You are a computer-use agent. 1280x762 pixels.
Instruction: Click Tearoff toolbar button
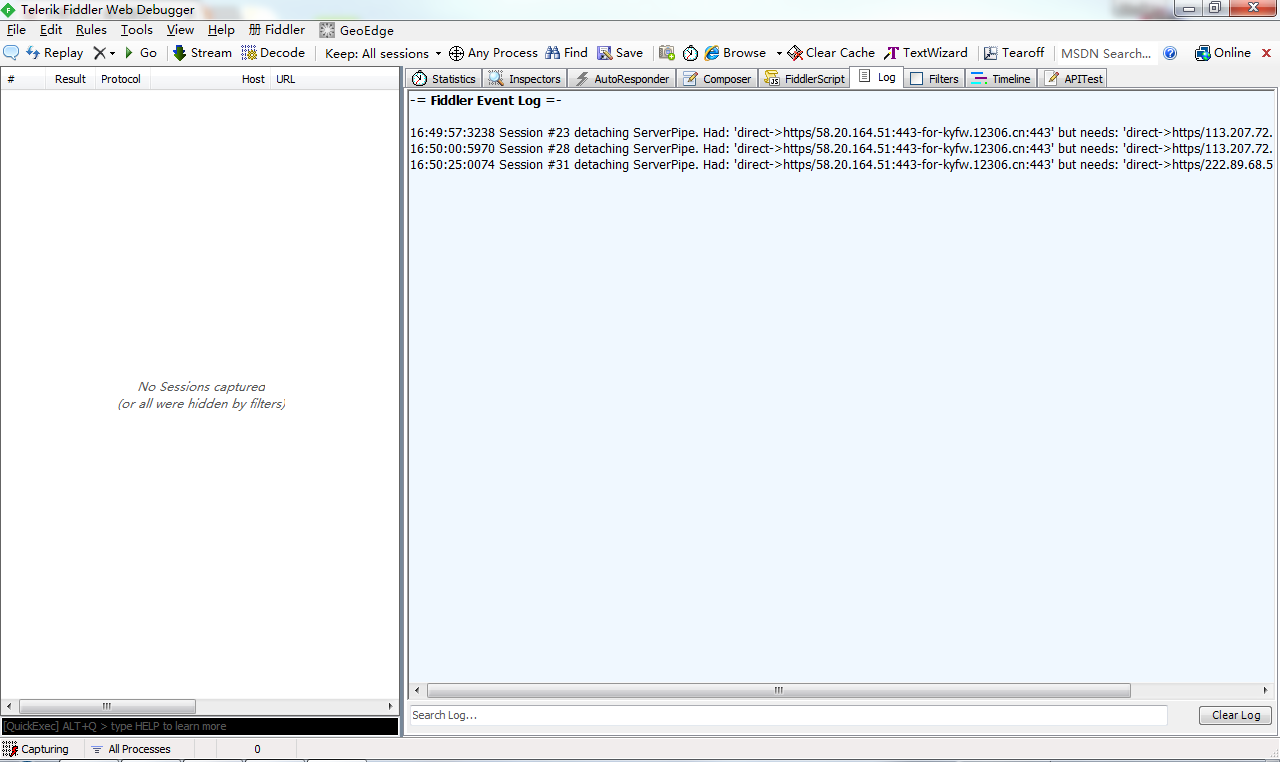click(1014, 53)
